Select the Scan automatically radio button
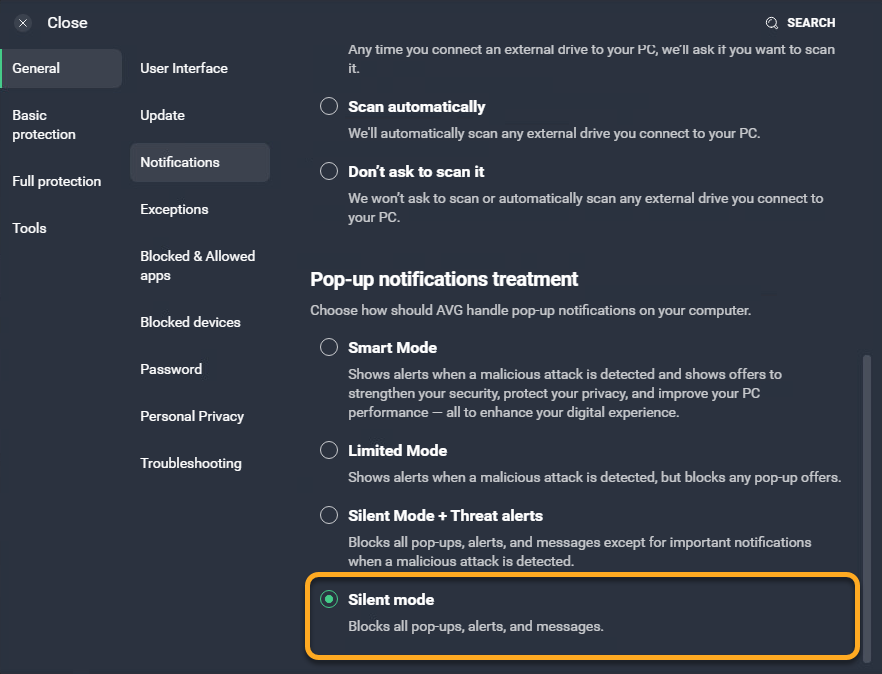Screen dimensions: 882x674 click(329, 106)
